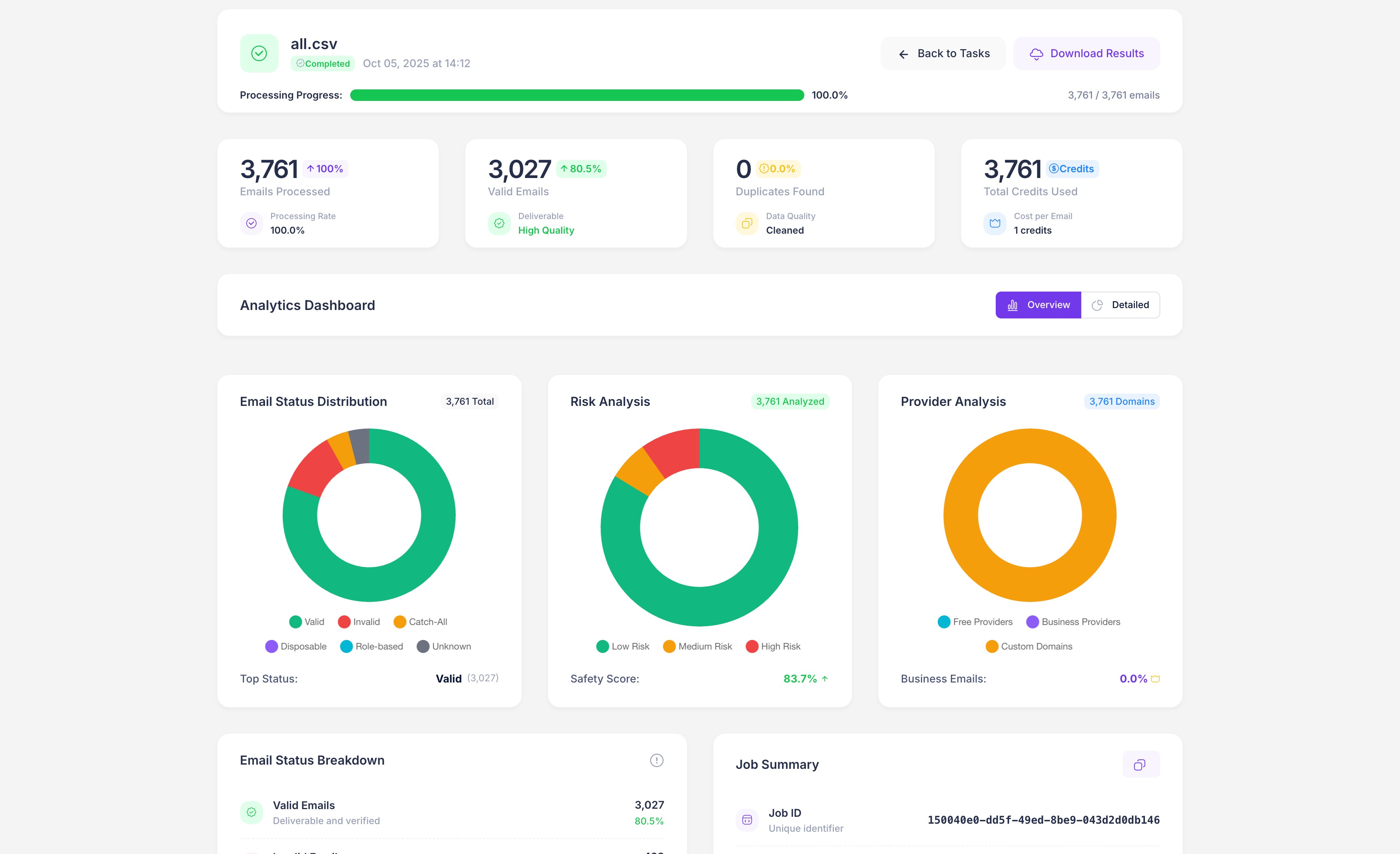Screen dimensions: 1400x854
Task: Click Download Results button
Action: click(1086, 53)
